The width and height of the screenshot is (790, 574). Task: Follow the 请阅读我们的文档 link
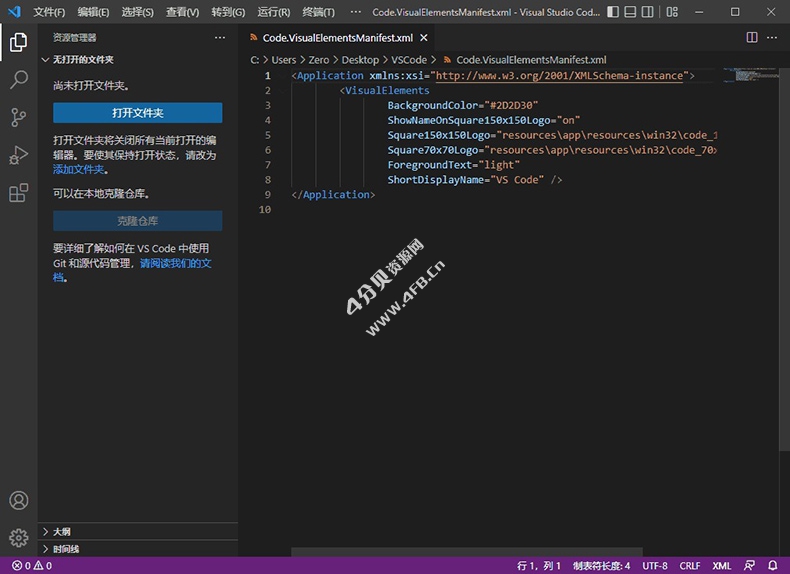tap(175, 263)
